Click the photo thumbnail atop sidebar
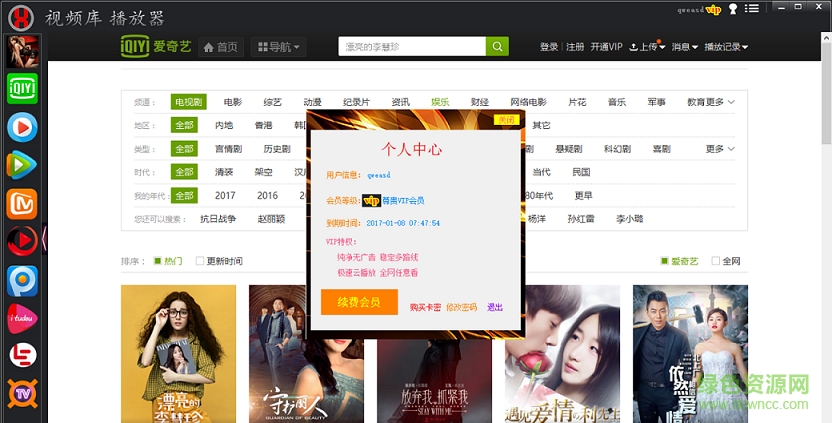The height and width of the screenshot is (423, 832). pos(22,51)
